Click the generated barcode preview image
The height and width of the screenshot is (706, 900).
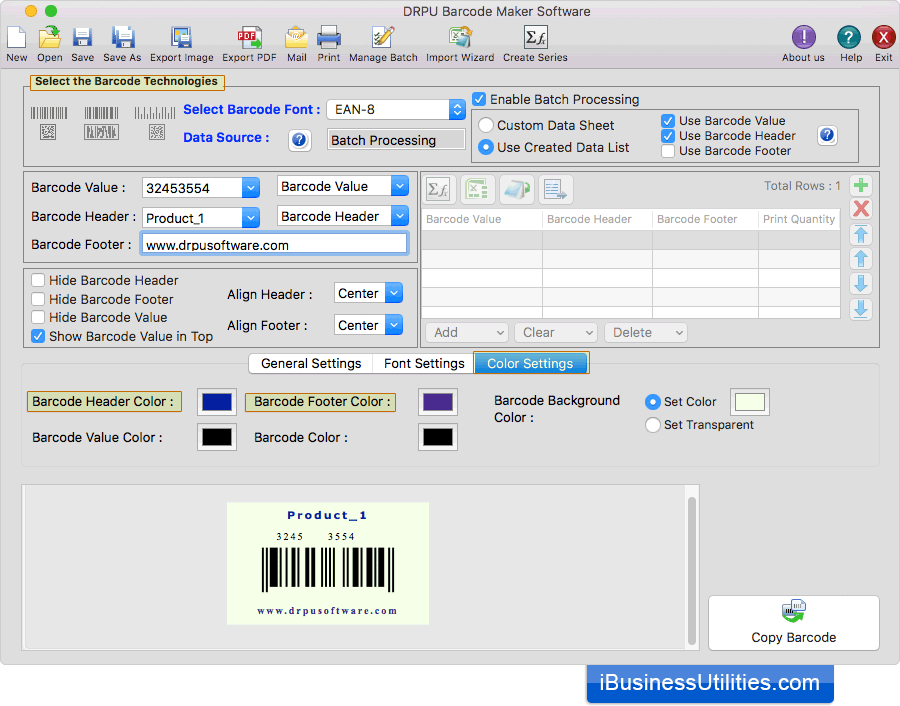coord(328,563)
